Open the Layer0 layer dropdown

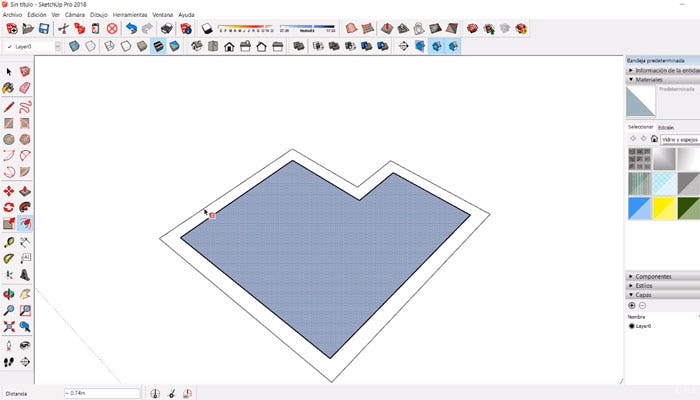coord(58,46)
